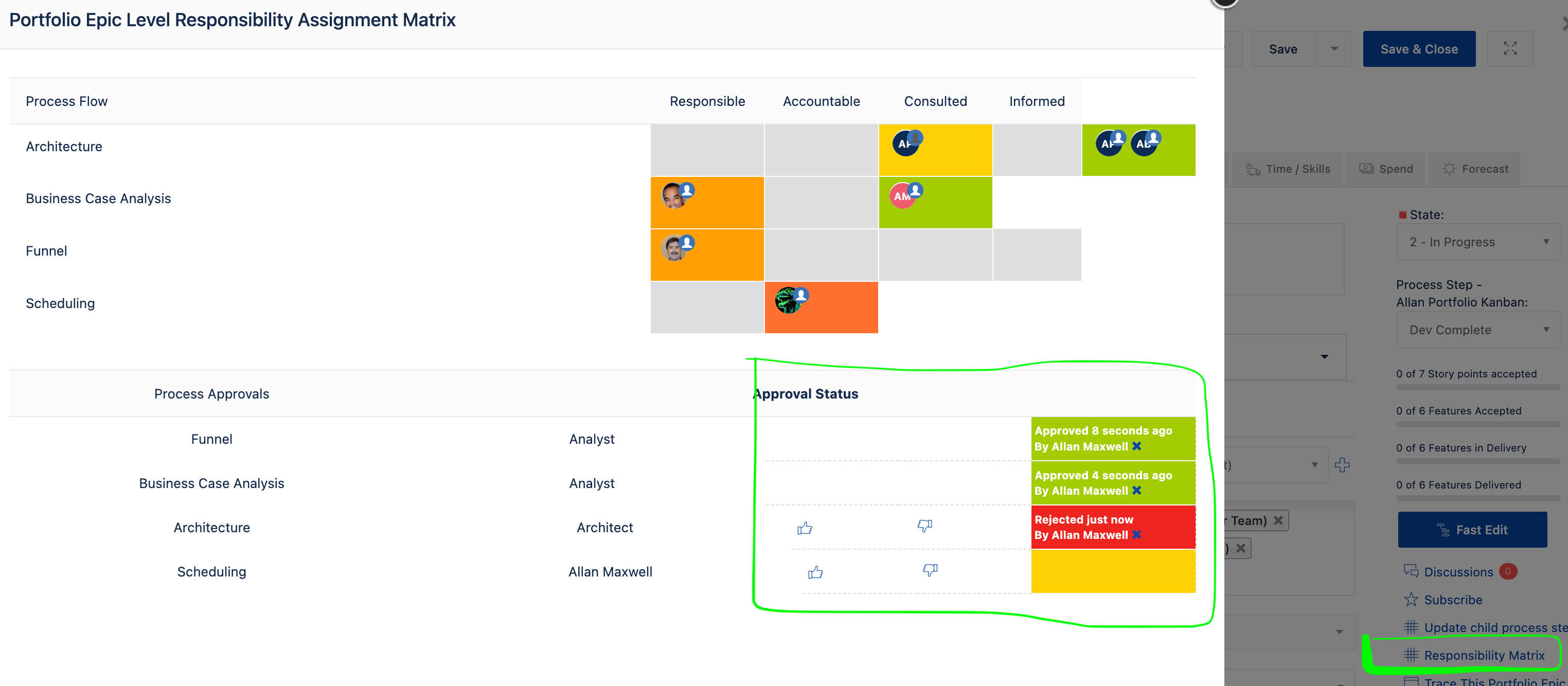
Task: Switch to the Forecast tab
Action: pos(1474,169)
